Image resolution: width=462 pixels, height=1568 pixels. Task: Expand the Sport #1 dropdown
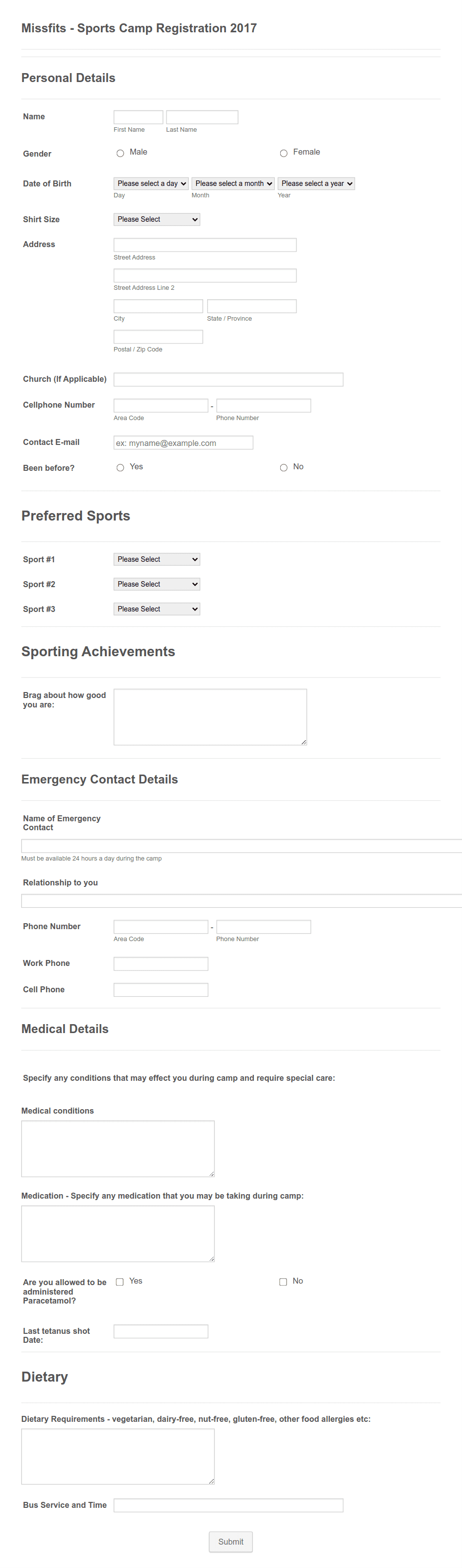coord(157,559)
